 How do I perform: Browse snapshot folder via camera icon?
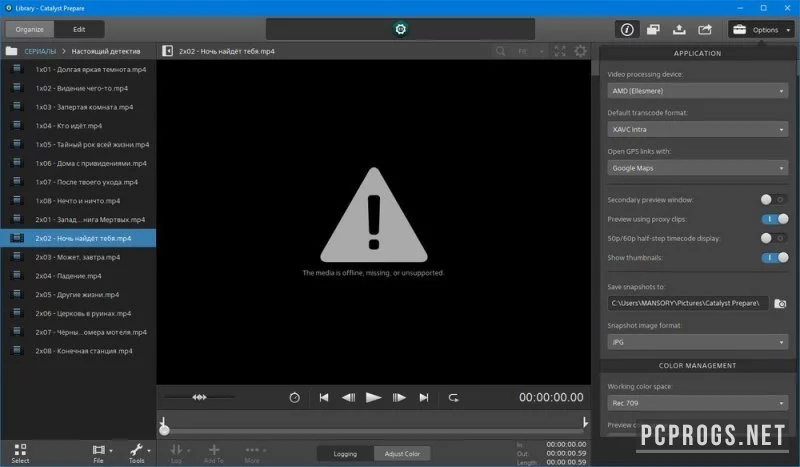click(780, 304)
